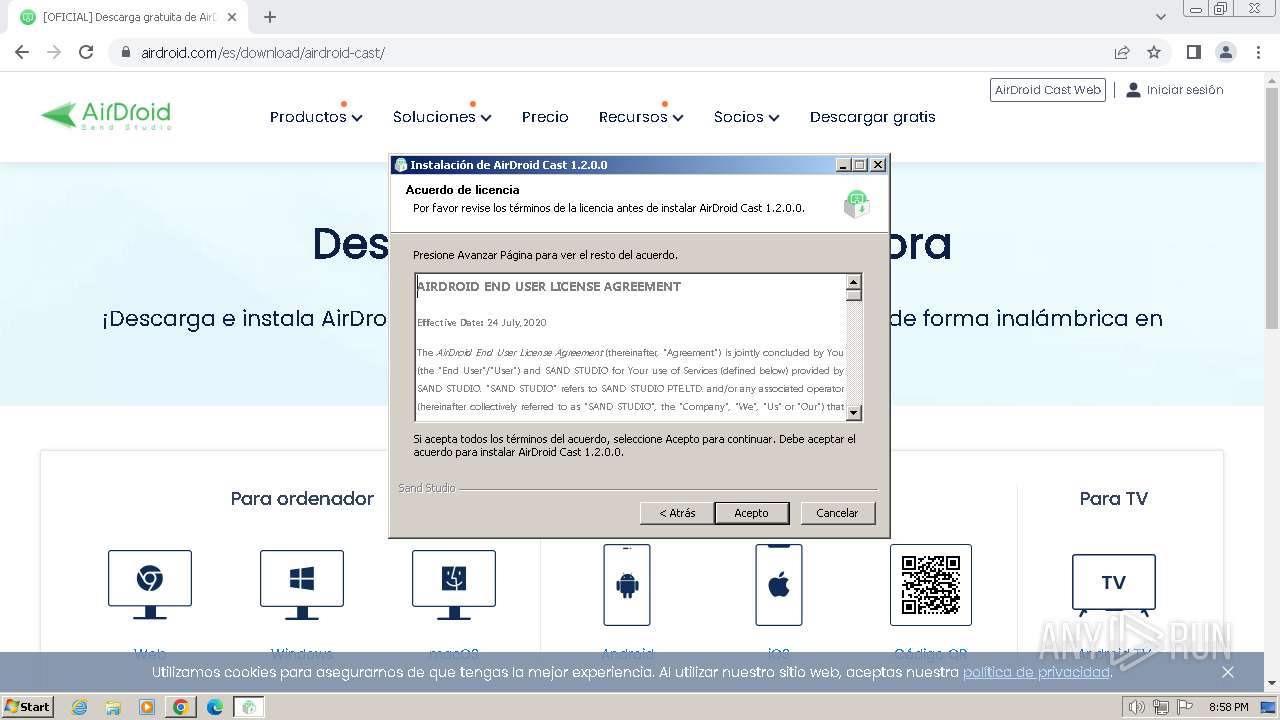
Task: Click the installer title bar icon
Action: (x=401, y=165)
